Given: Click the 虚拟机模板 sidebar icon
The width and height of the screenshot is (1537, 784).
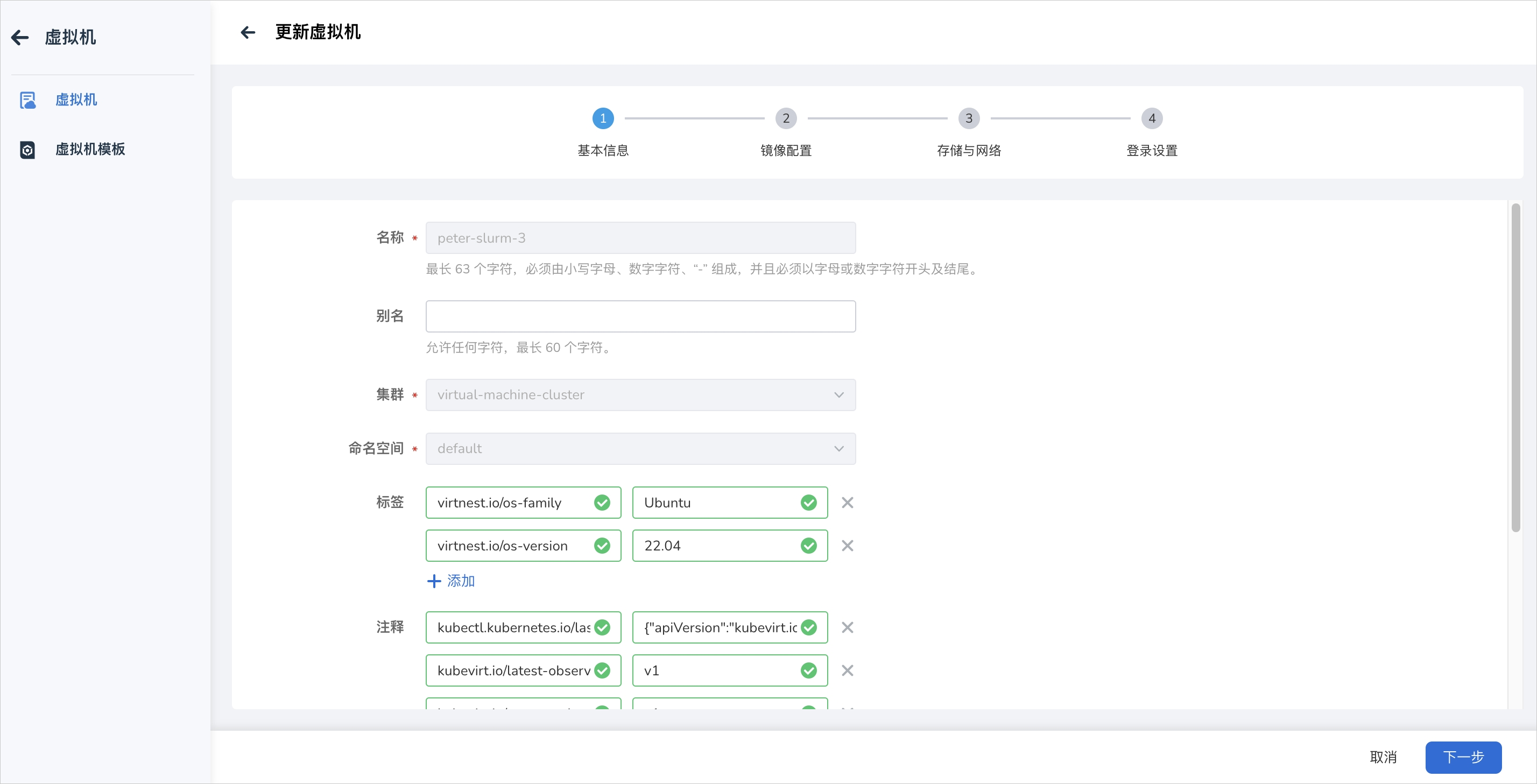Looking at the screenshot, I should tap(27, 150).
